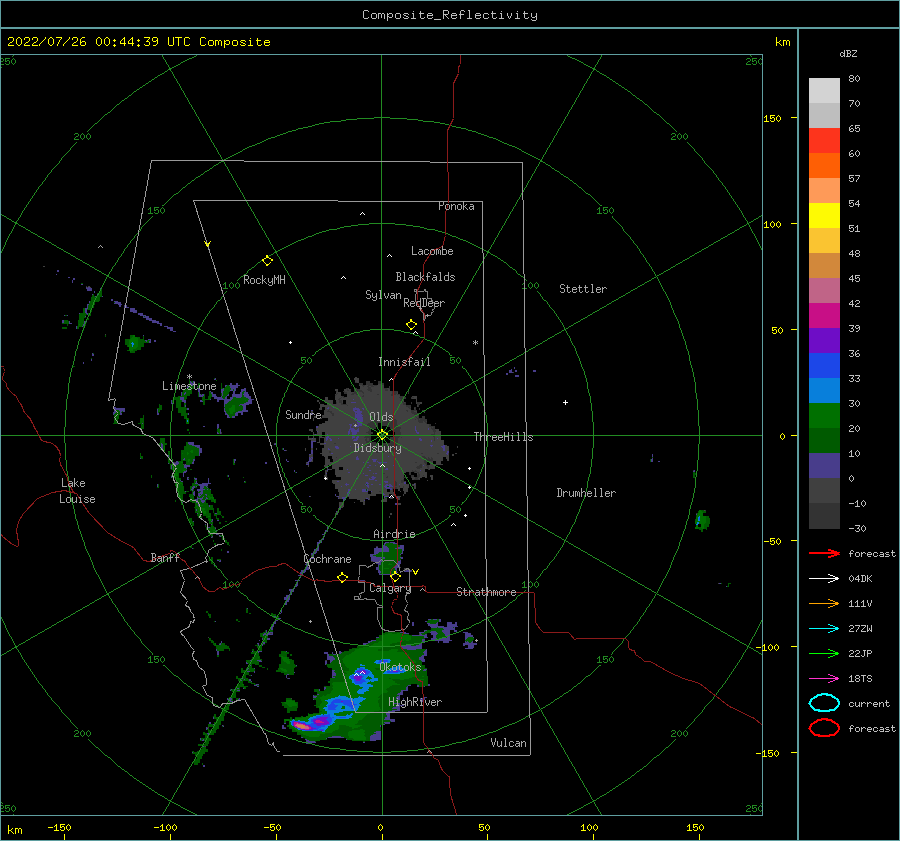
Task: Select the orange 60-57 dBZ color swatch
Action: (x=824, y=166)
